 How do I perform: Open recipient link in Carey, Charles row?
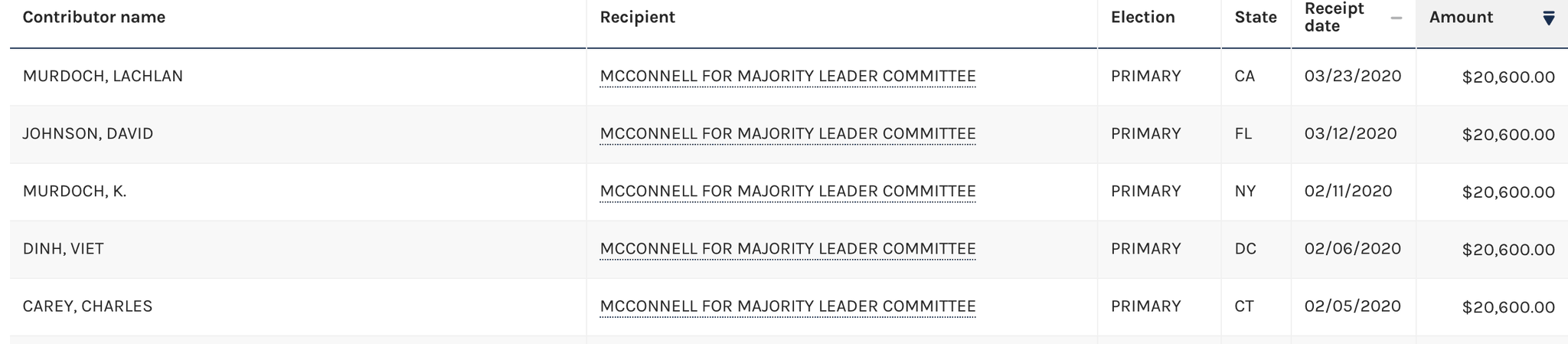point(788,306)
